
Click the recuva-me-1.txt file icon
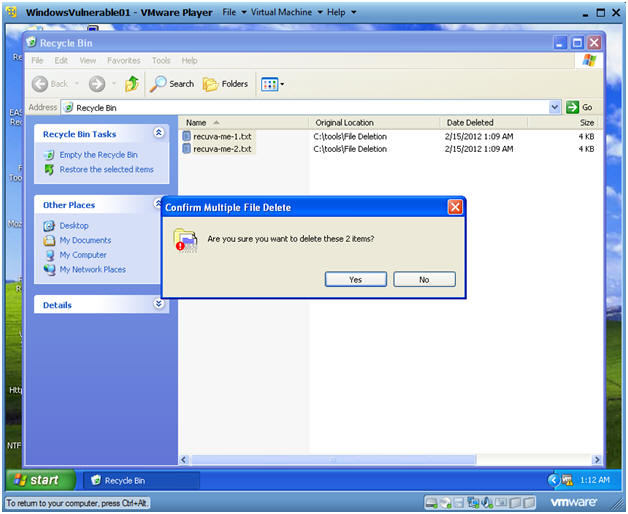186,136
